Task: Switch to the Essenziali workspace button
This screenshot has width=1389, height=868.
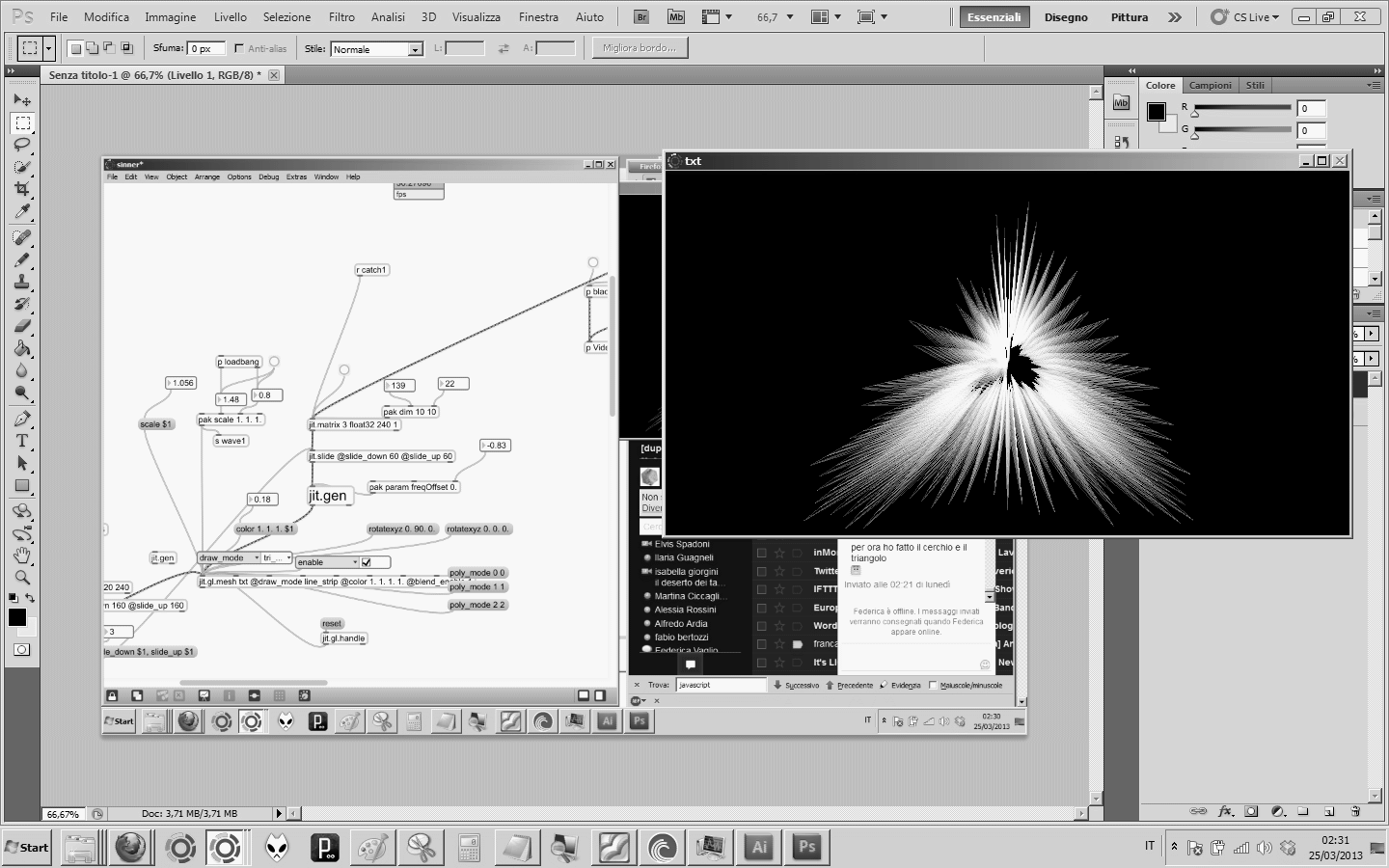Action: pyautogui.click(x=994, y=17)
